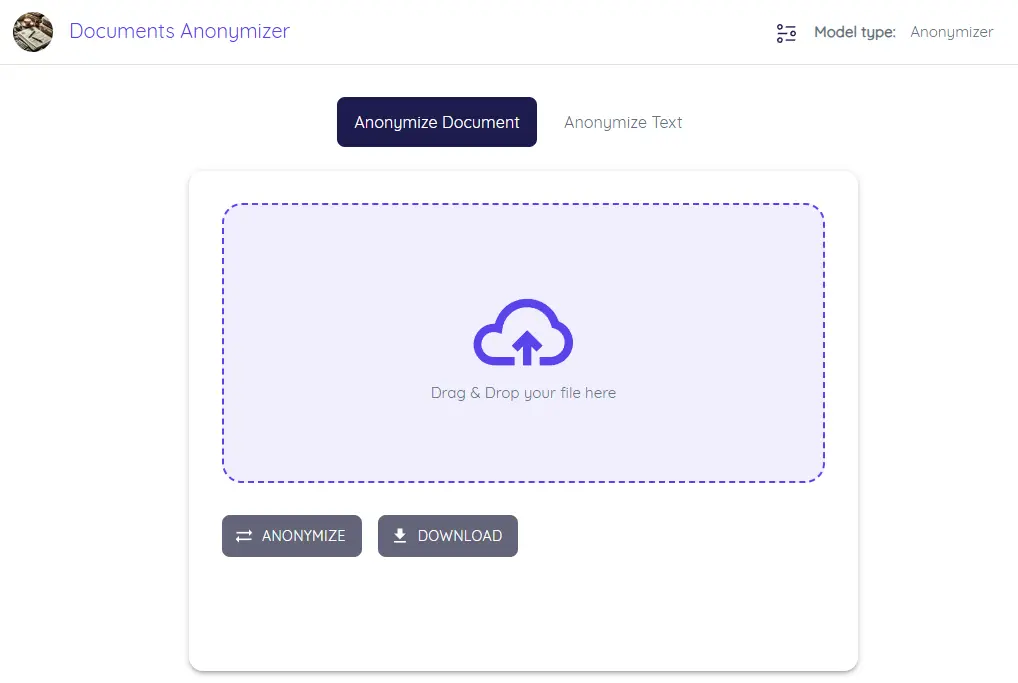The width and height of the screenshot is (1018, 683).
Task: Select the Anonymize Document tab
Action: pyautogui.click(x=436, y=122)
